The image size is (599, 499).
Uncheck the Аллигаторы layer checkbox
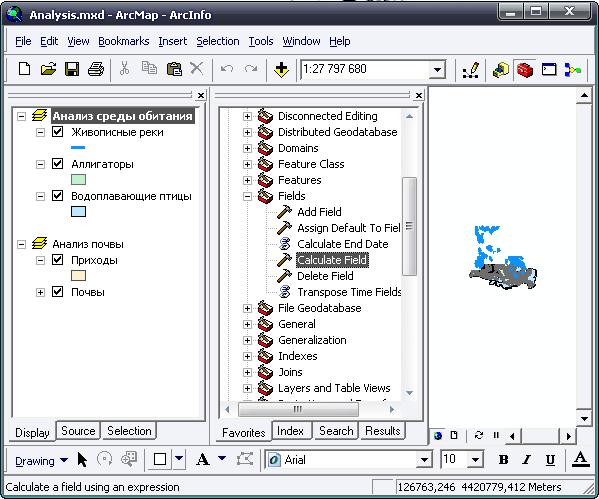pyautogui.click(x=57, y=164)
